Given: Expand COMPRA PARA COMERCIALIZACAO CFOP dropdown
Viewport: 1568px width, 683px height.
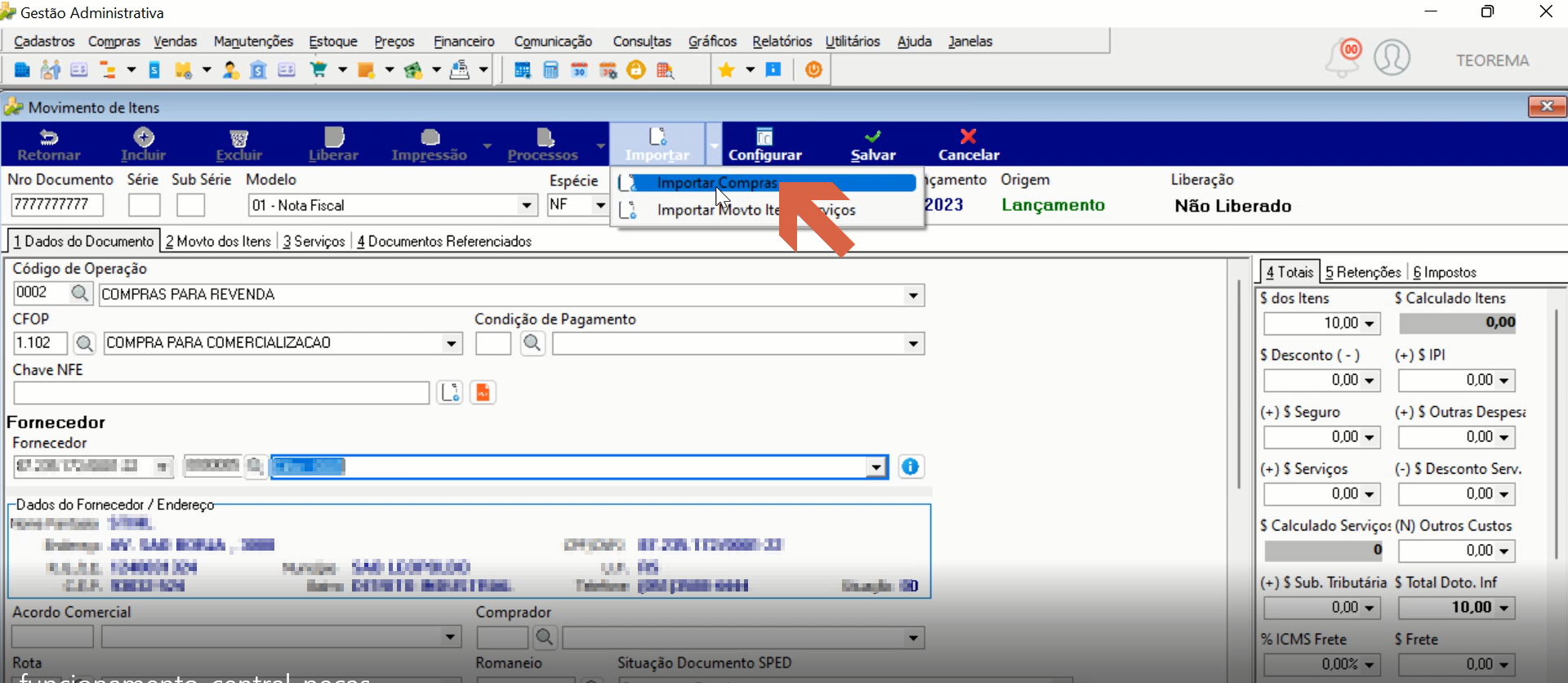Looking at the screenshot, I should [452, 344].
